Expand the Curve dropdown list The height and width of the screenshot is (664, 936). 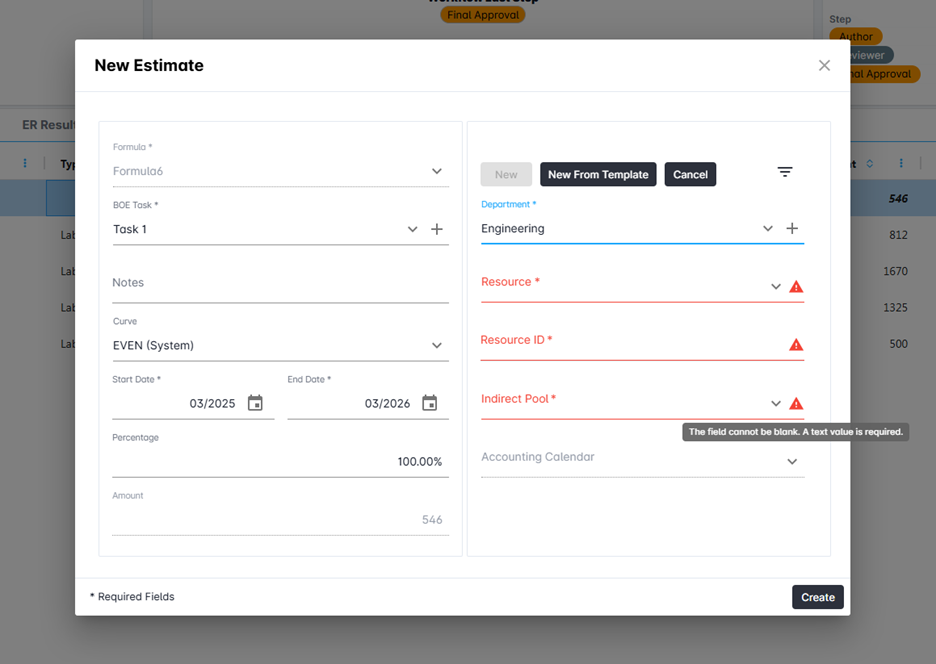coord(437,345)
